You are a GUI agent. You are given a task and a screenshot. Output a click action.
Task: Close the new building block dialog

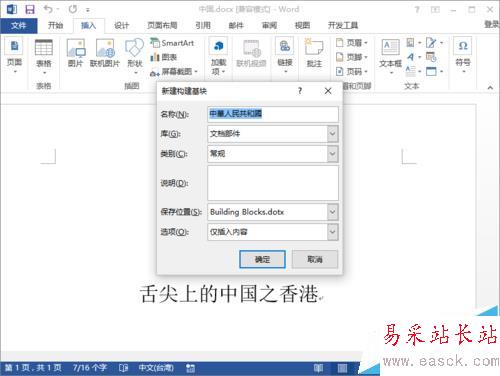tap(328, 91)
